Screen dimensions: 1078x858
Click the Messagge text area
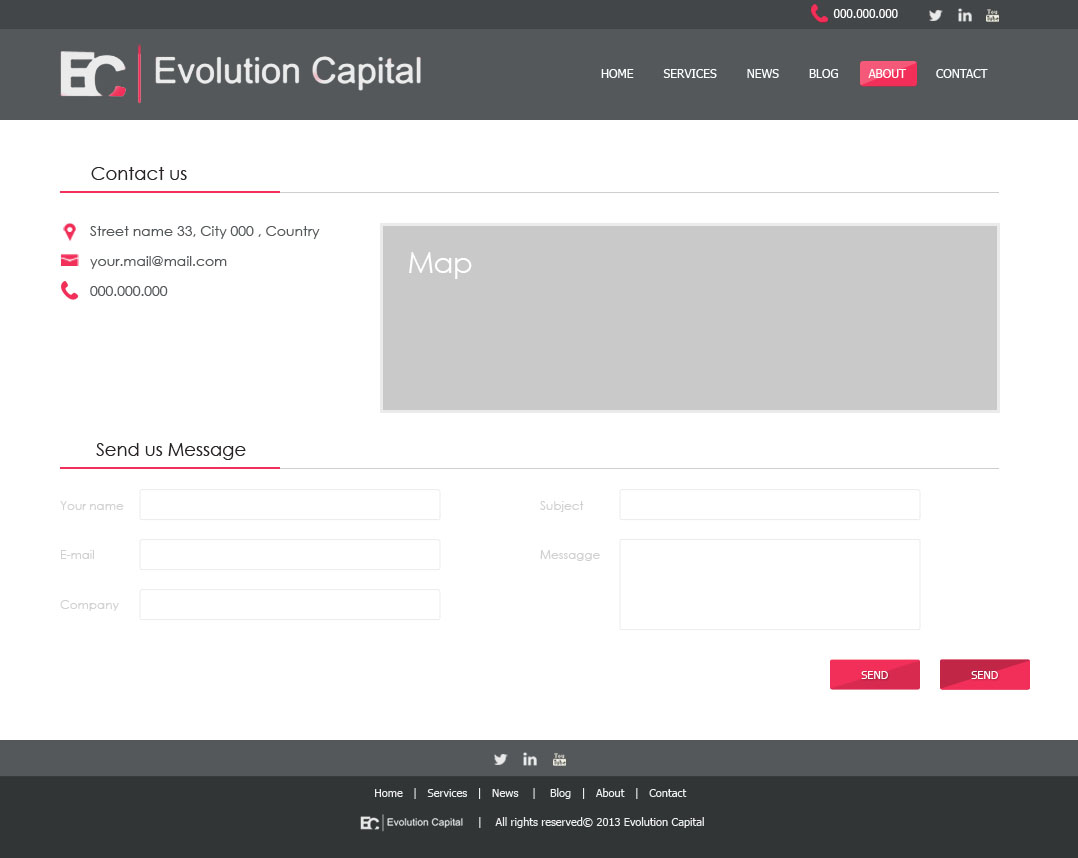769,584
